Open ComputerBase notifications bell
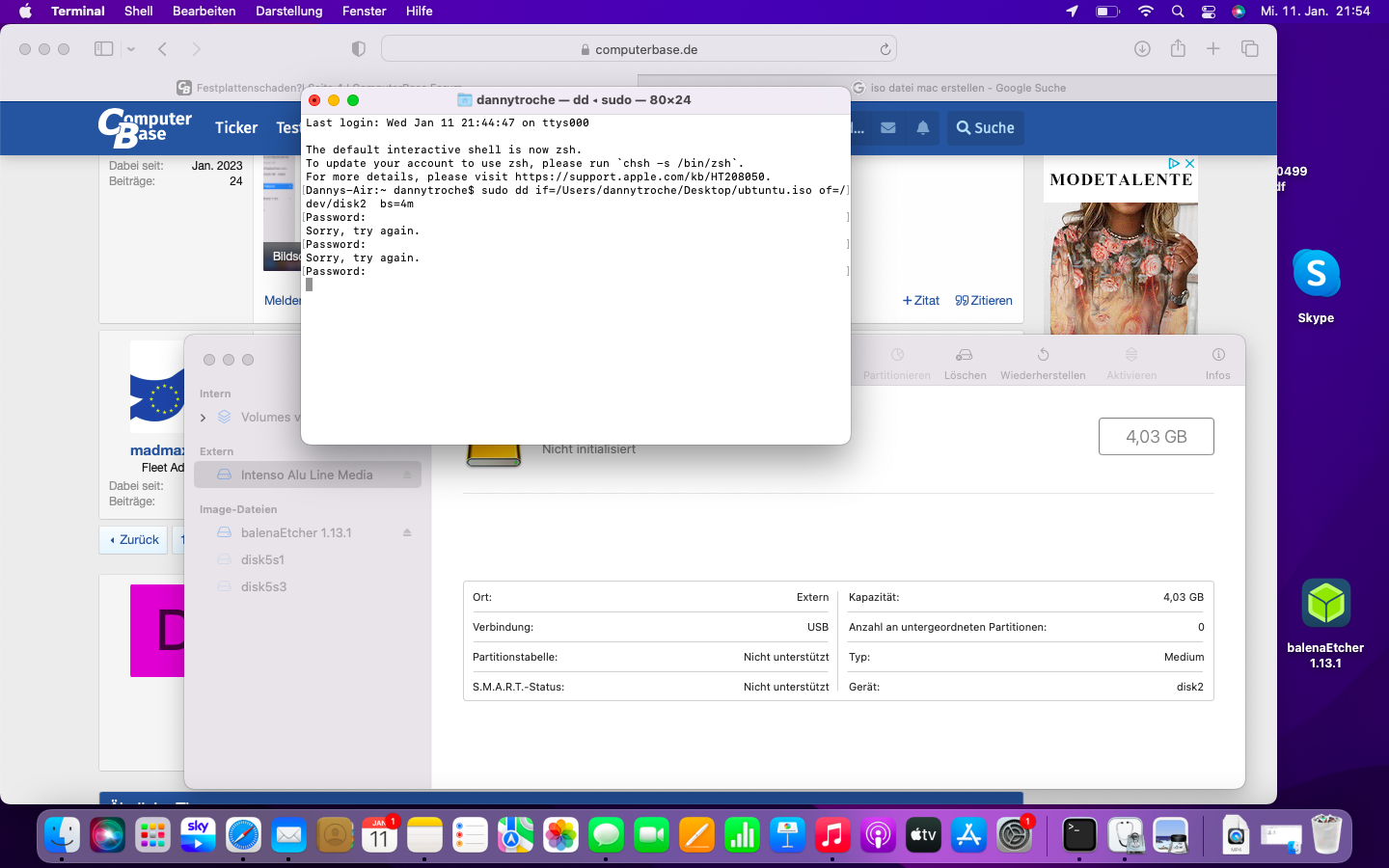The image size is (1389, 868). pos(923,127)
